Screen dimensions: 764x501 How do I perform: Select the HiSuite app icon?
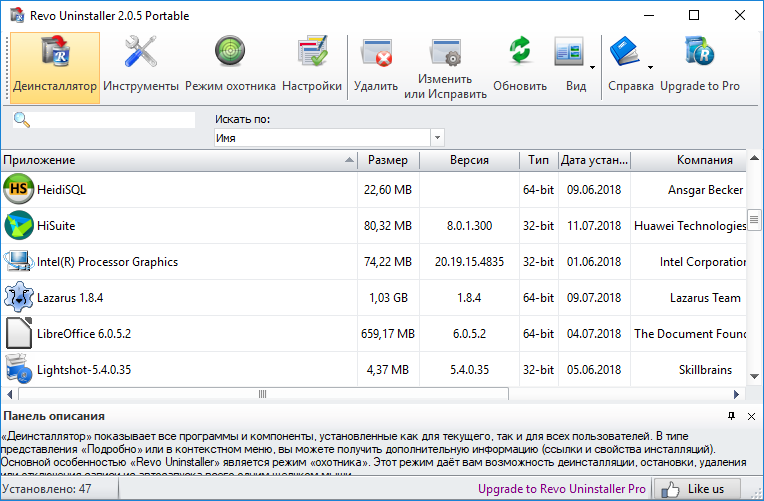(x=19, y=225)
